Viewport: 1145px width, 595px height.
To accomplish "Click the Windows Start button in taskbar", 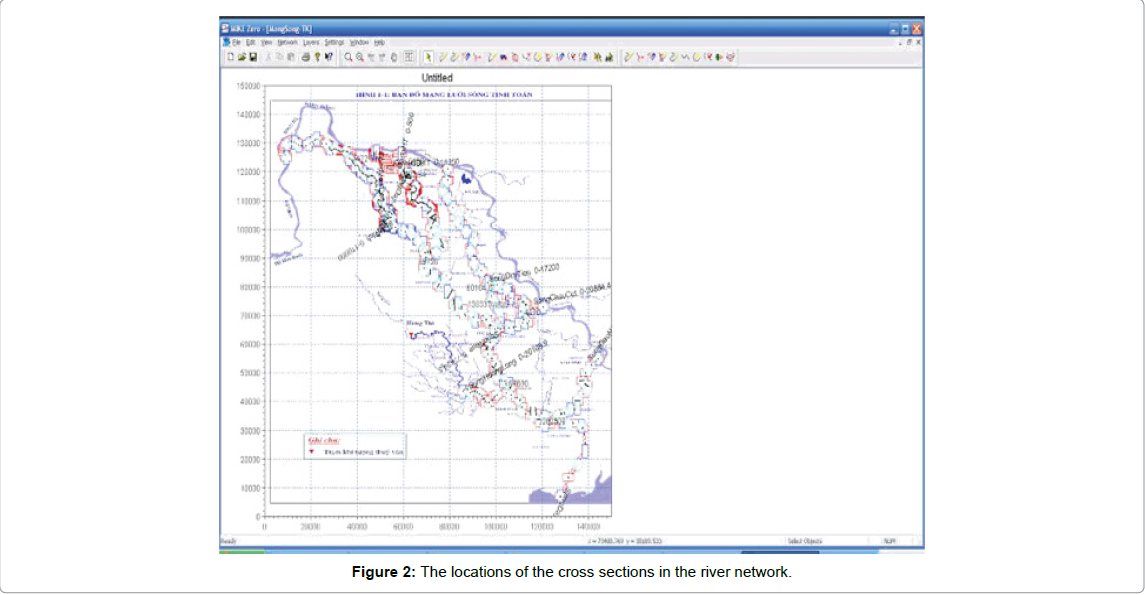I will point(241,551).
